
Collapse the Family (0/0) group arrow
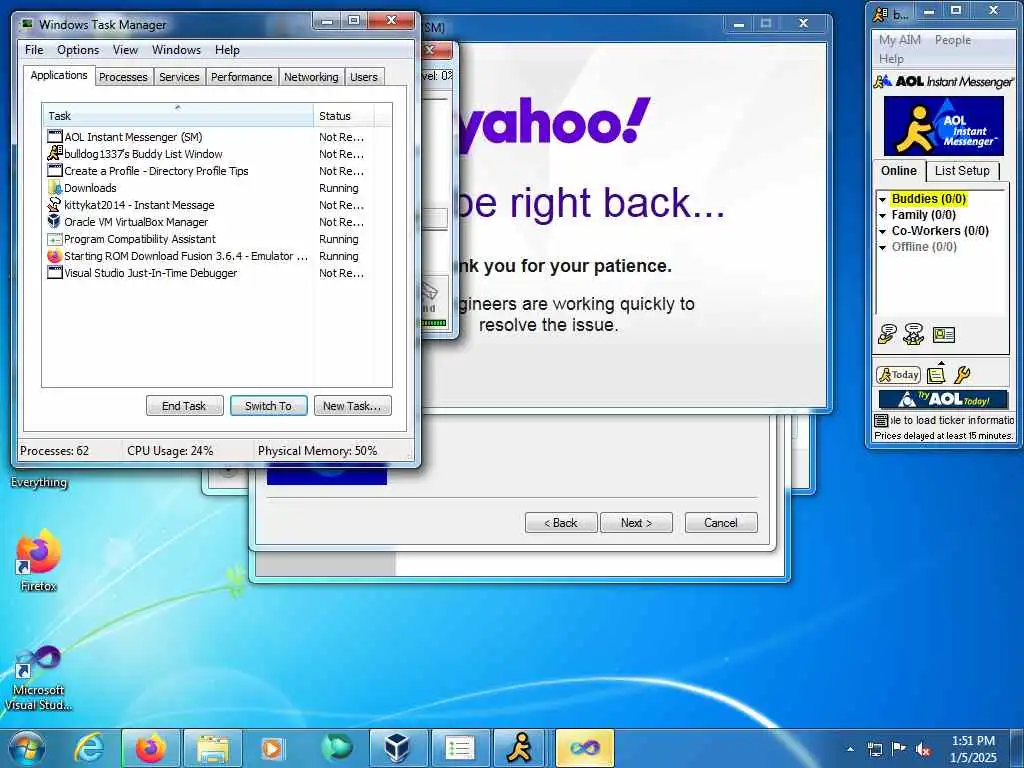(x=882, y=216)
